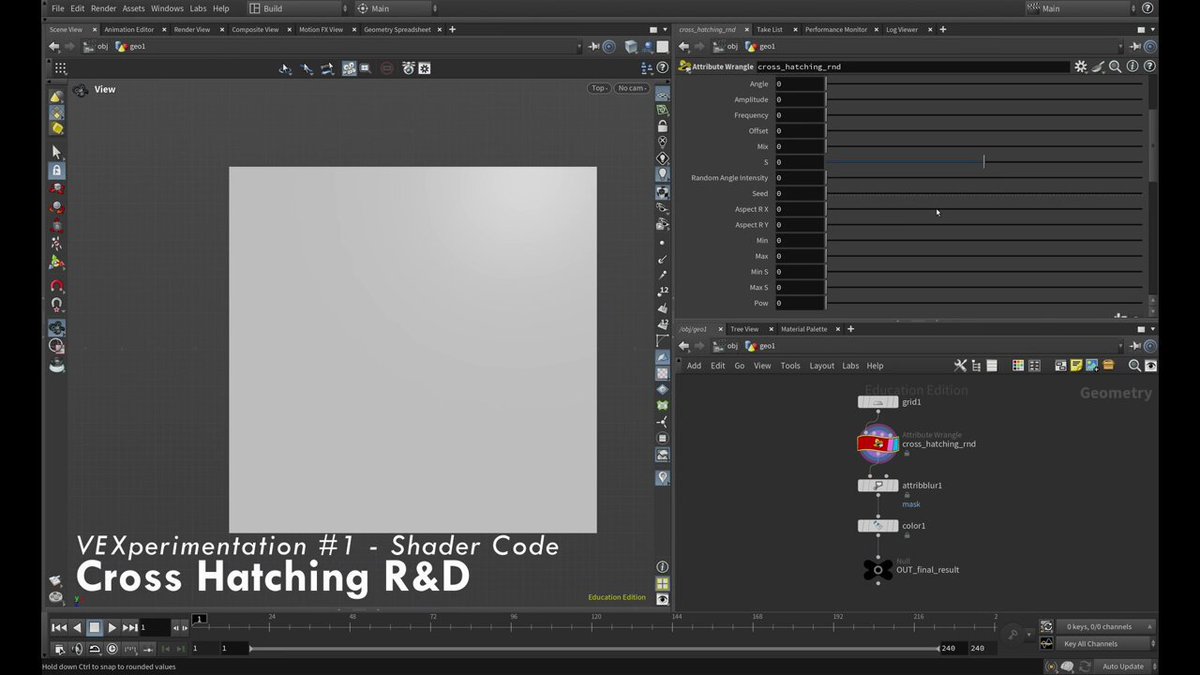The height and width of the screenshot is (675, 1200).
Task: Select the arrow Select tool in left toolbar
Action: click(56, 152)
